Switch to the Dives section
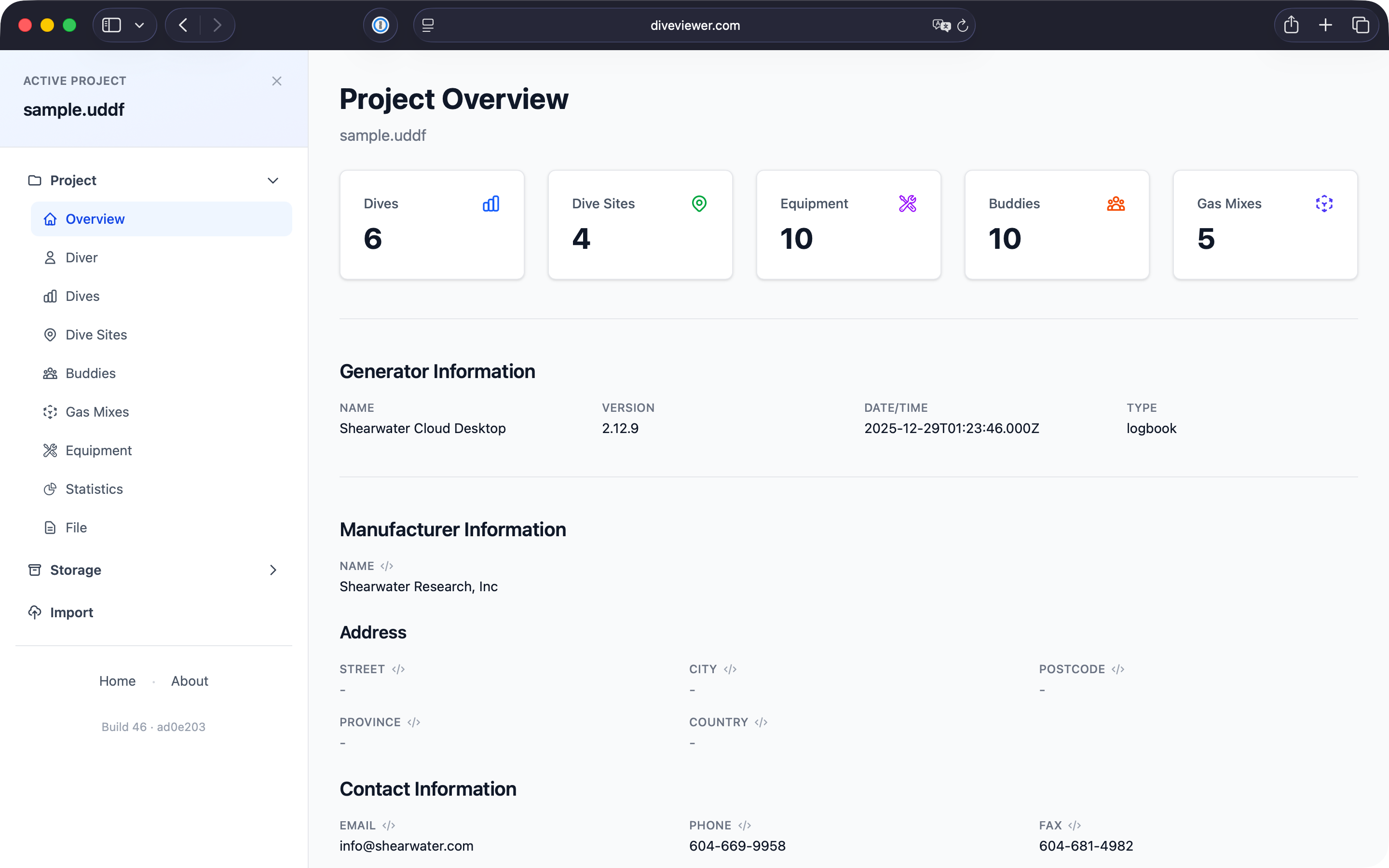1389x868 pixels. [x=82, y=296]
